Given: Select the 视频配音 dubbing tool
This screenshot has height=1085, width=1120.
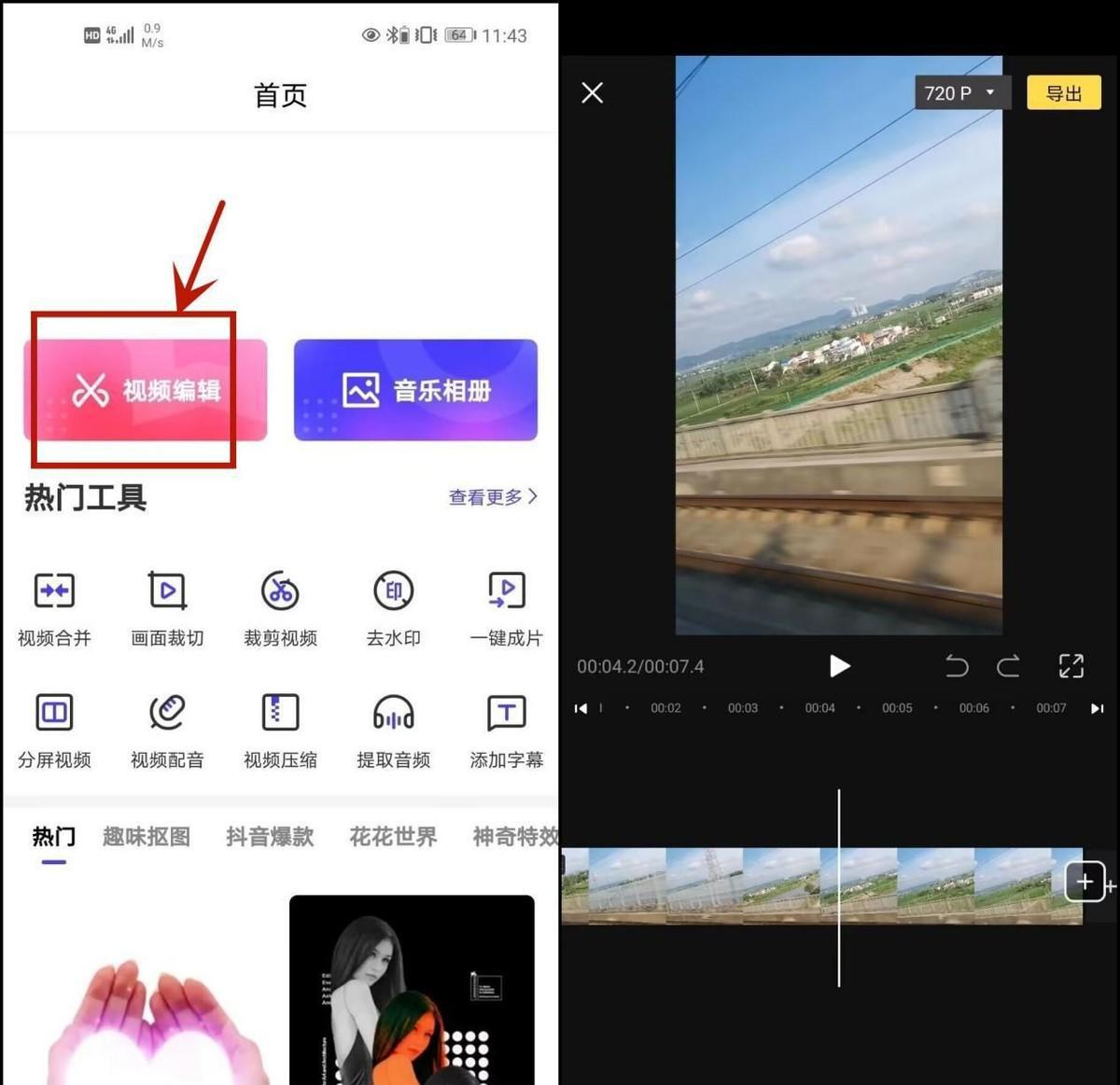Looking at the screenshot, I should (167, 714).
